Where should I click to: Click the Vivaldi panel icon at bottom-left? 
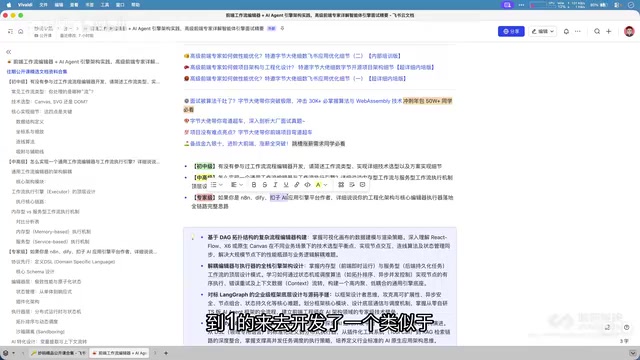pos(6,353)
